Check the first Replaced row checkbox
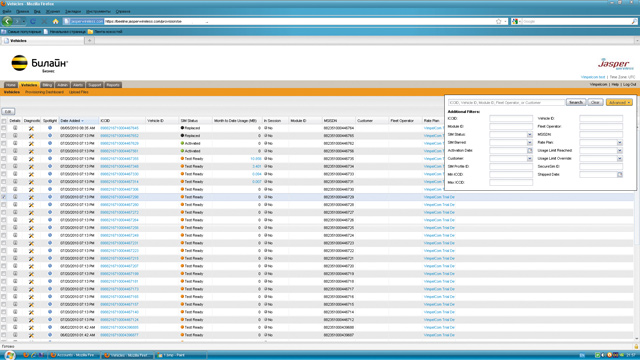Image resolution: width=640 pixels, height=360 pixels. [x=4, y=128]
